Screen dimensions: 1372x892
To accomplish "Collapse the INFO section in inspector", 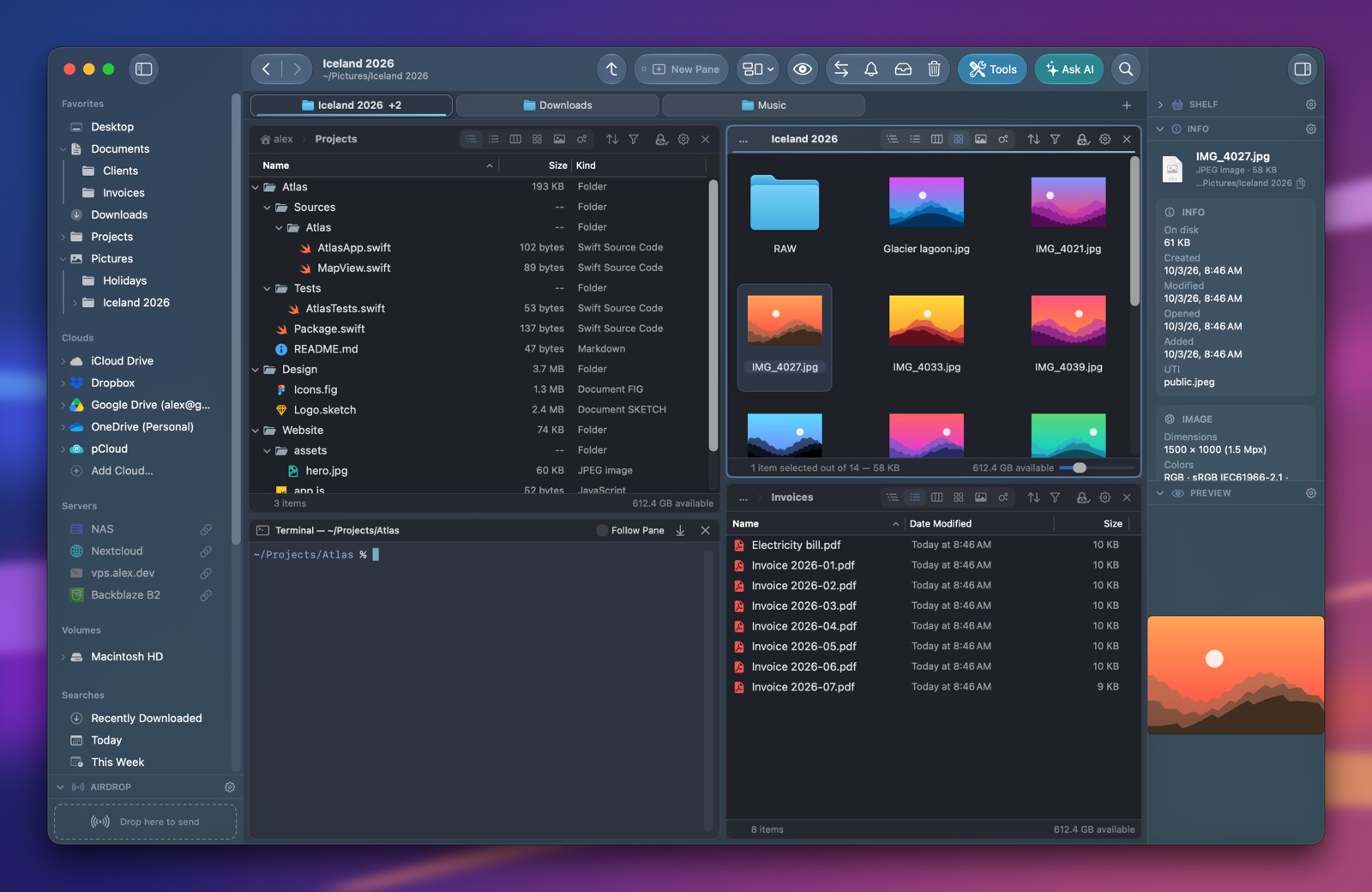I will tap(1160, 130).
